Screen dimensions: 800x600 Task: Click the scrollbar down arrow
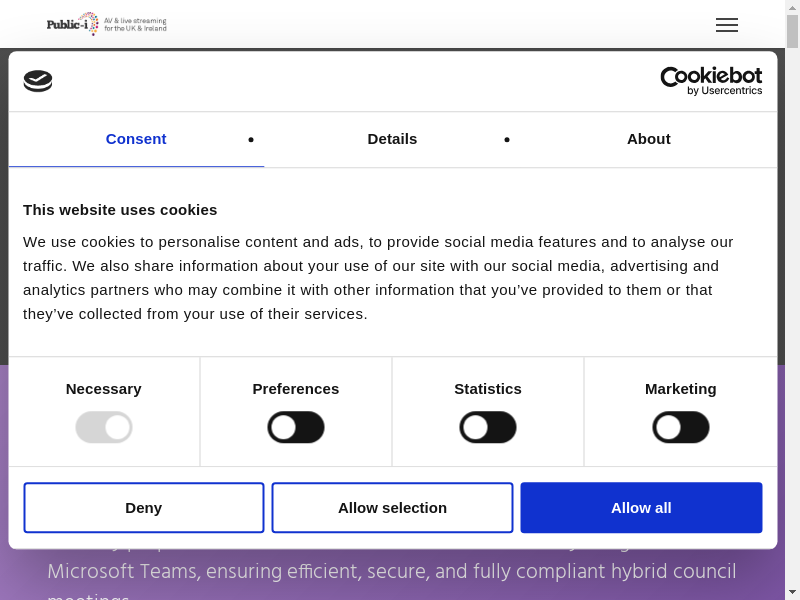tap(792, 592)
